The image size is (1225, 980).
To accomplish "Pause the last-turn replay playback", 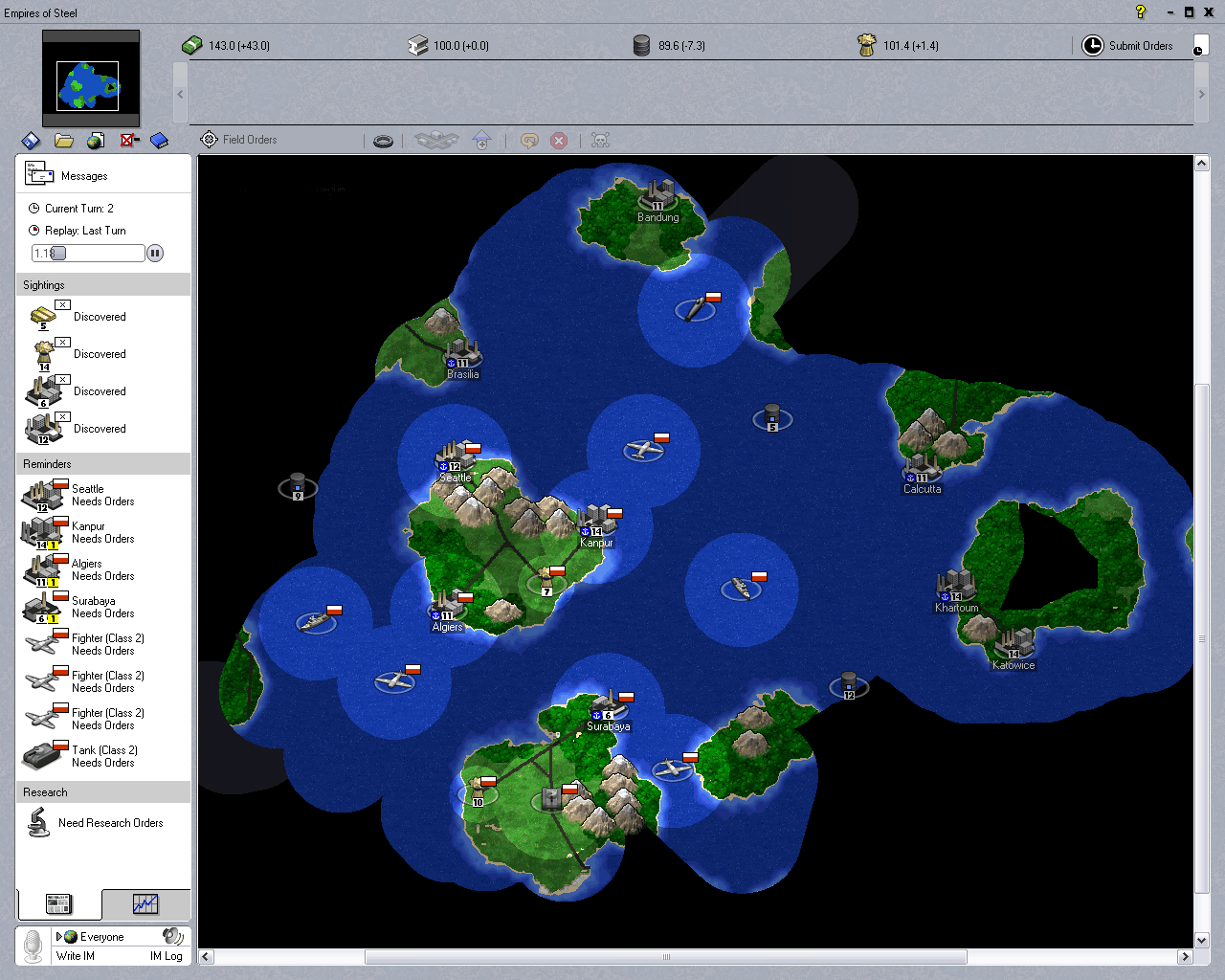I will point(155,254).
